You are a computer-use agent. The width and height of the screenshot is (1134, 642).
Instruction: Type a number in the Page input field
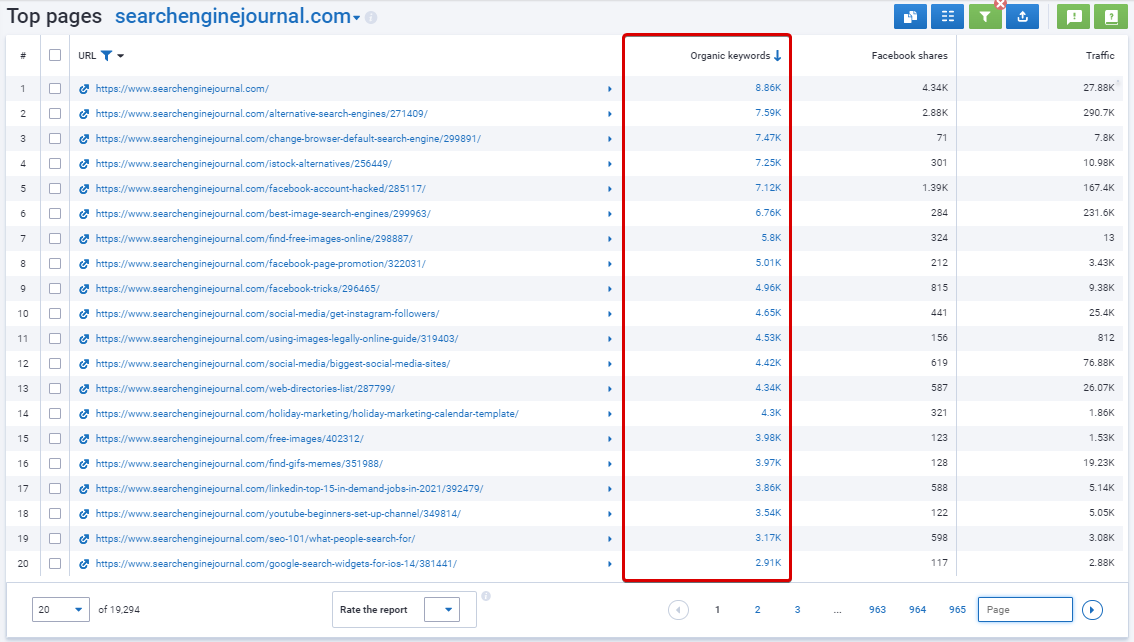(x=1024, y=609)
